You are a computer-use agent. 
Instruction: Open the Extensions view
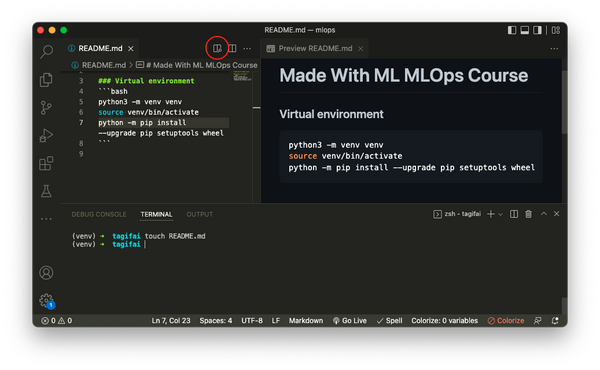point(46,163)
